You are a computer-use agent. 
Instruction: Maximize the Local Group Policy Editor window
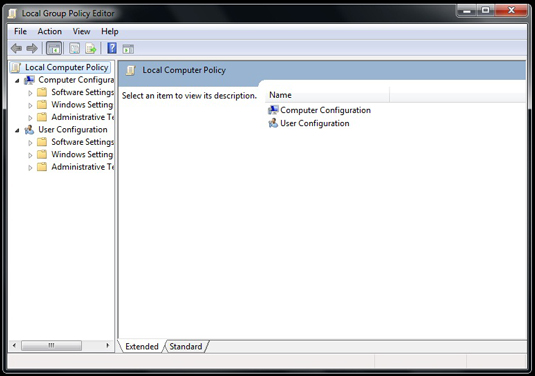click(x=485, y=11)
